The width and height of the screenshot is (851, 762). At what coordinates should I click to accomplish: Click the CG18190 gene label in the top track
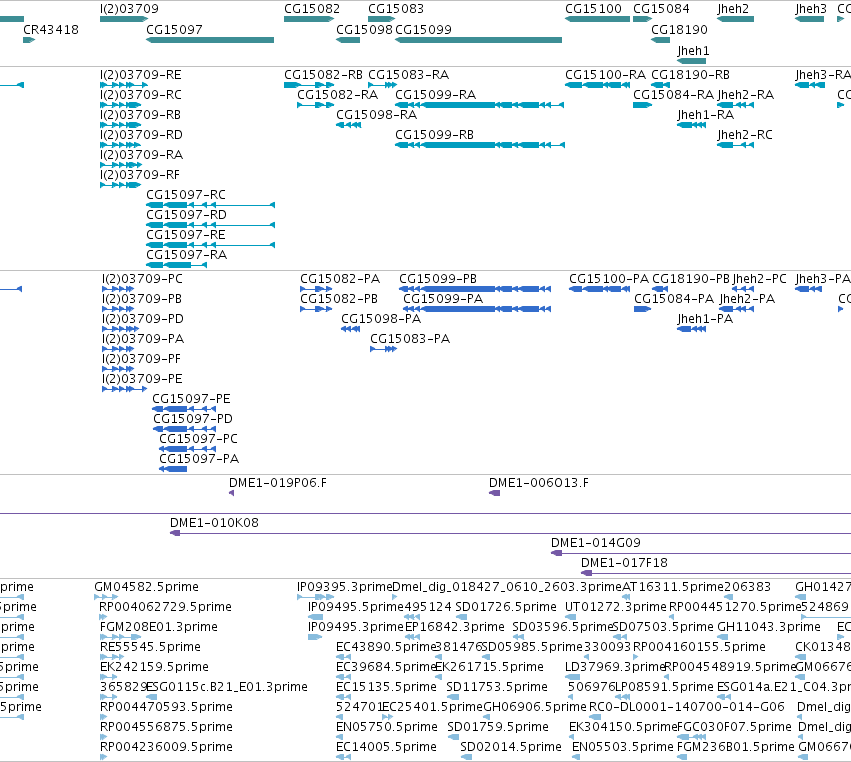click(x=679, y=30)
